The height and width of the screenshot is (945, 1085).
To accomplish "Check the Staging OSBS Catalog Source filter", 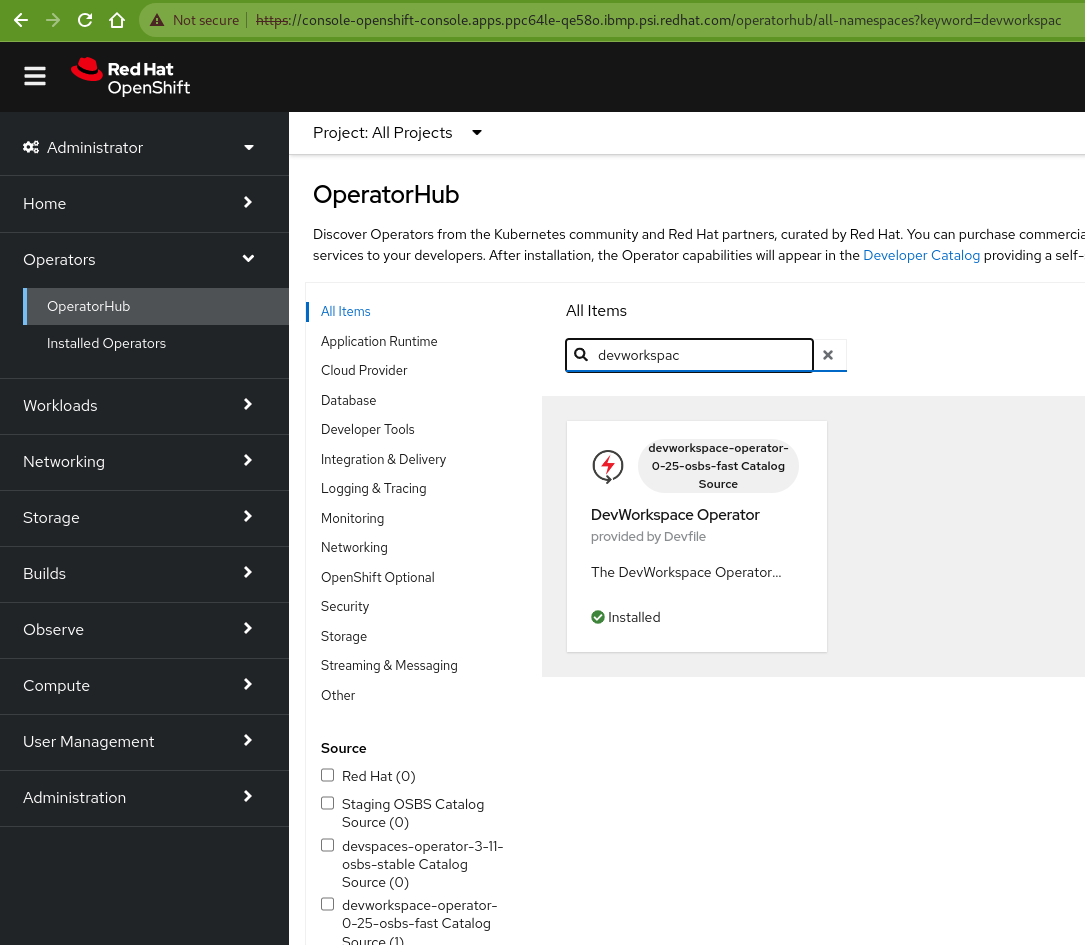I will pos(328,803).
